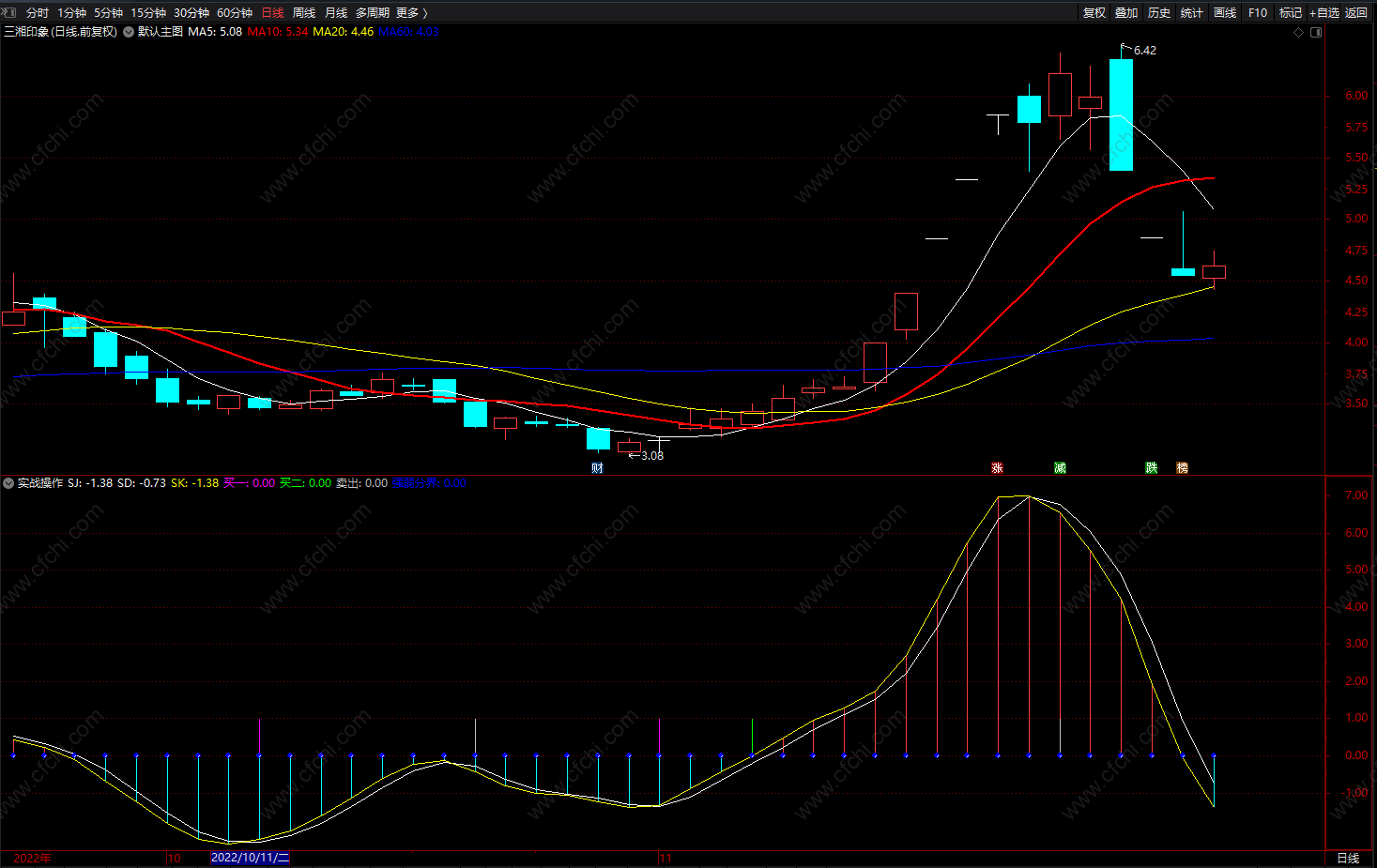Open 统计 statistics
This screenshot has width=1377, height=868.
[1192, 12]
